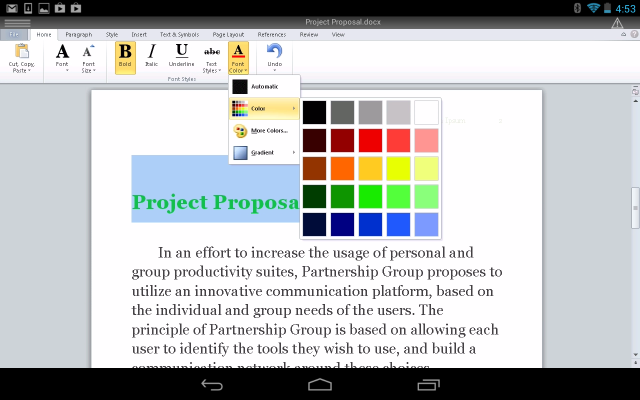Click the Wi-Fi status icon
640x400 pixels.
click(593, 8)
